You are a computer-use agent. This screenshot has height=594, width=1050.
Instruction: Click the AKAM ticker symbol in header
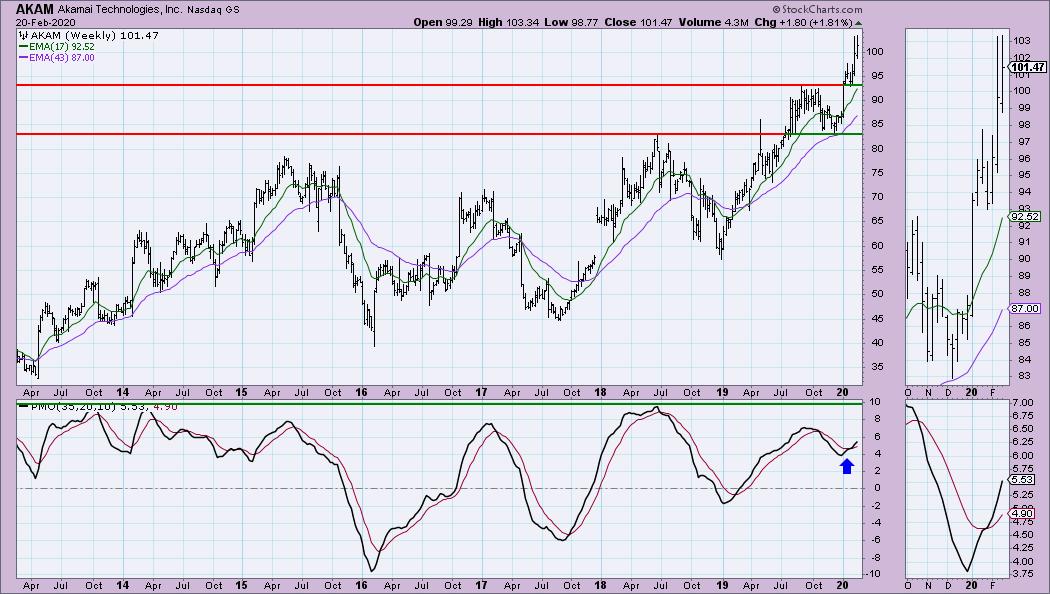(35, 9)
